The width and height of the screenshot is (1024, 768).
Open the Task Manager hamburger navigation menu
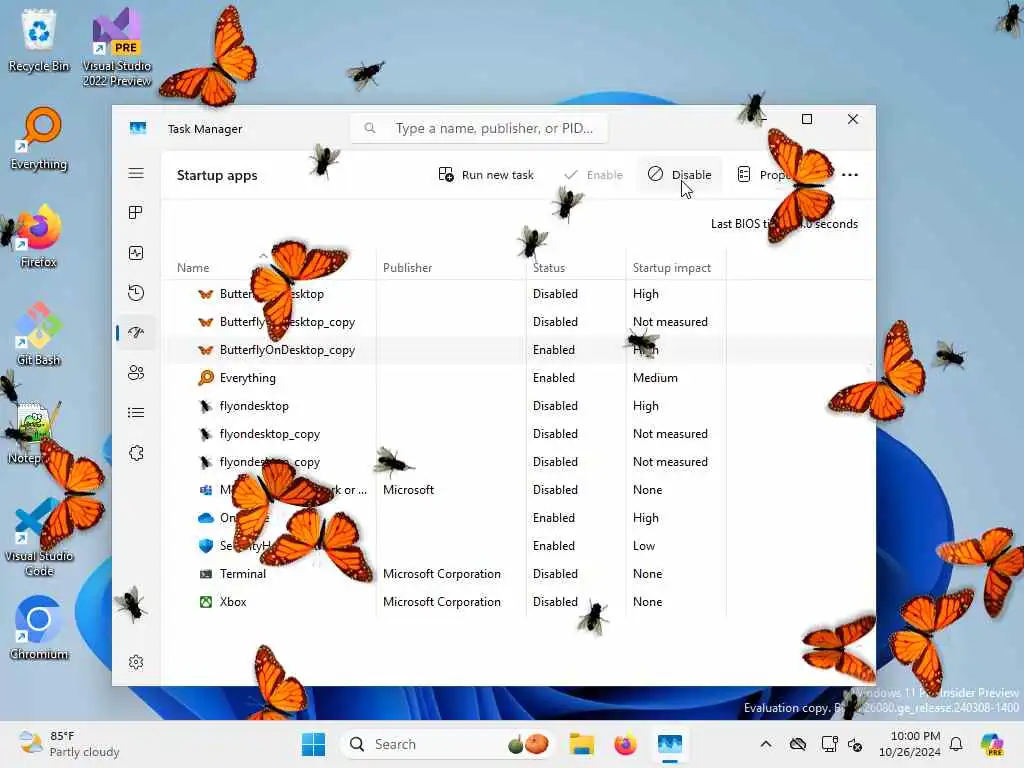pyautogui.click(x=136, y=173)
